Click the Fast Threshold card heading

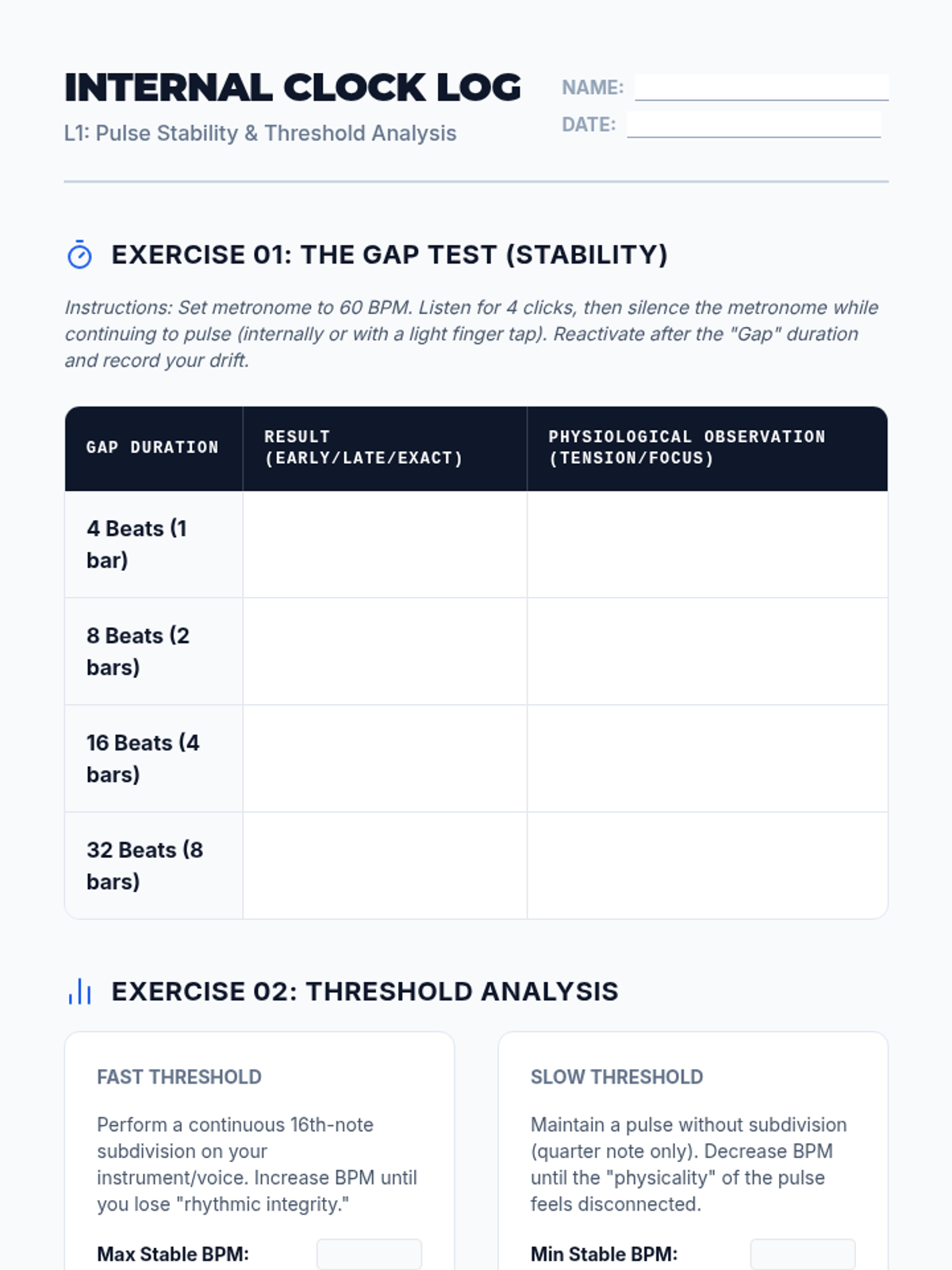pos(179,1077)
